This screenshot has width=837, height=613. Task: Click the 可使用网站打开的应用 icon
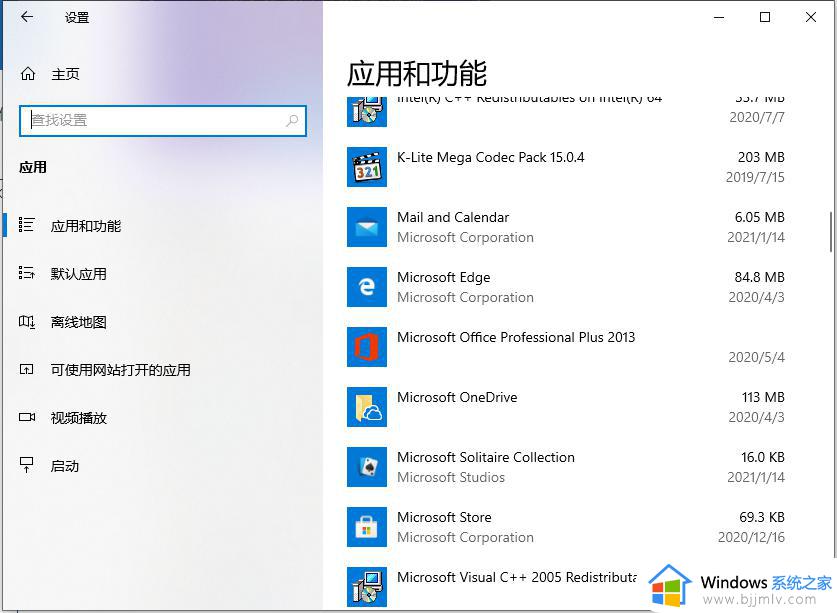pyautogui.click(x=27, y=369)
